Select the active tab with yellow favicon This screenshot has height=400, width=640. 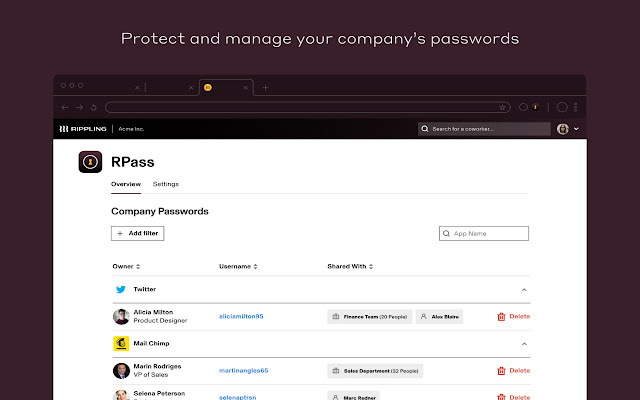pos(227,87)
